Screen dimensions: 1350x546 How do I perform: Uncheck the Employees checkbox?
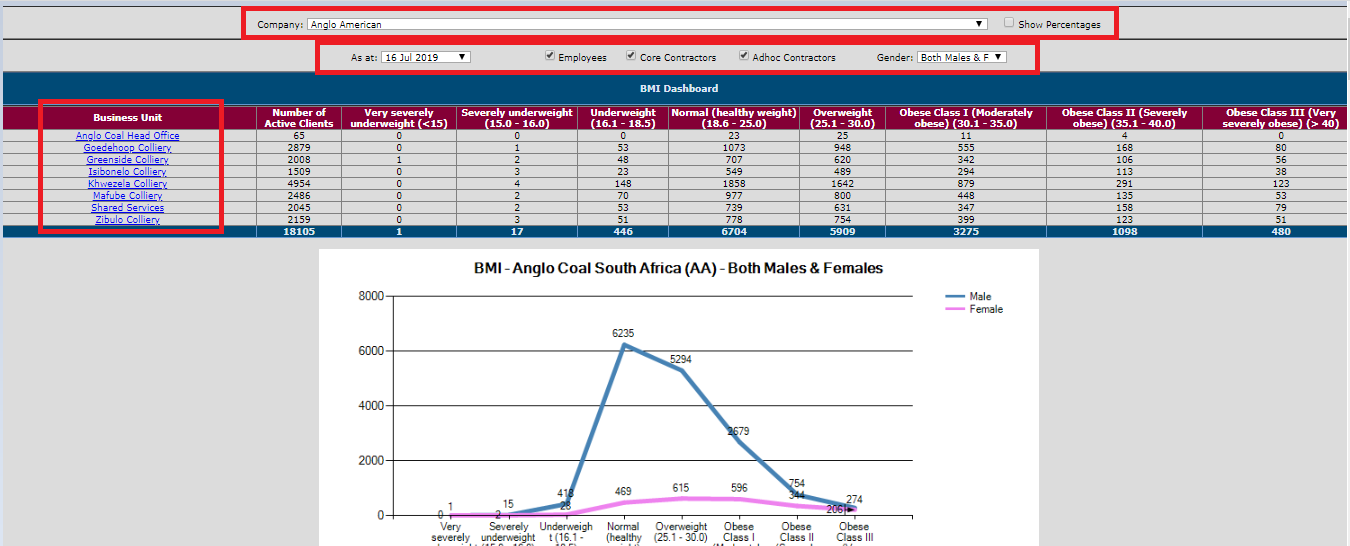[550, 56]
